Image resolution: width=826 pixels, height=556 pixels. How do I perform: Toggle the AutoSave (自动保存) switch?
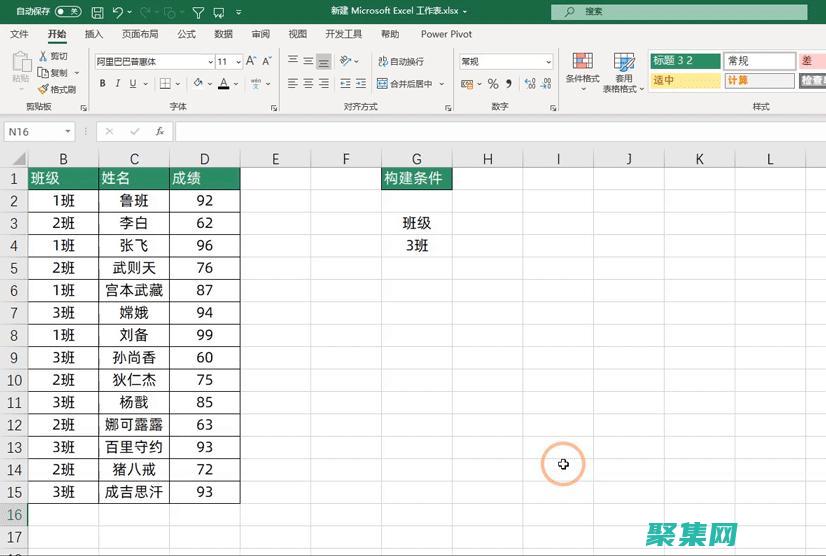coord(68,11)
